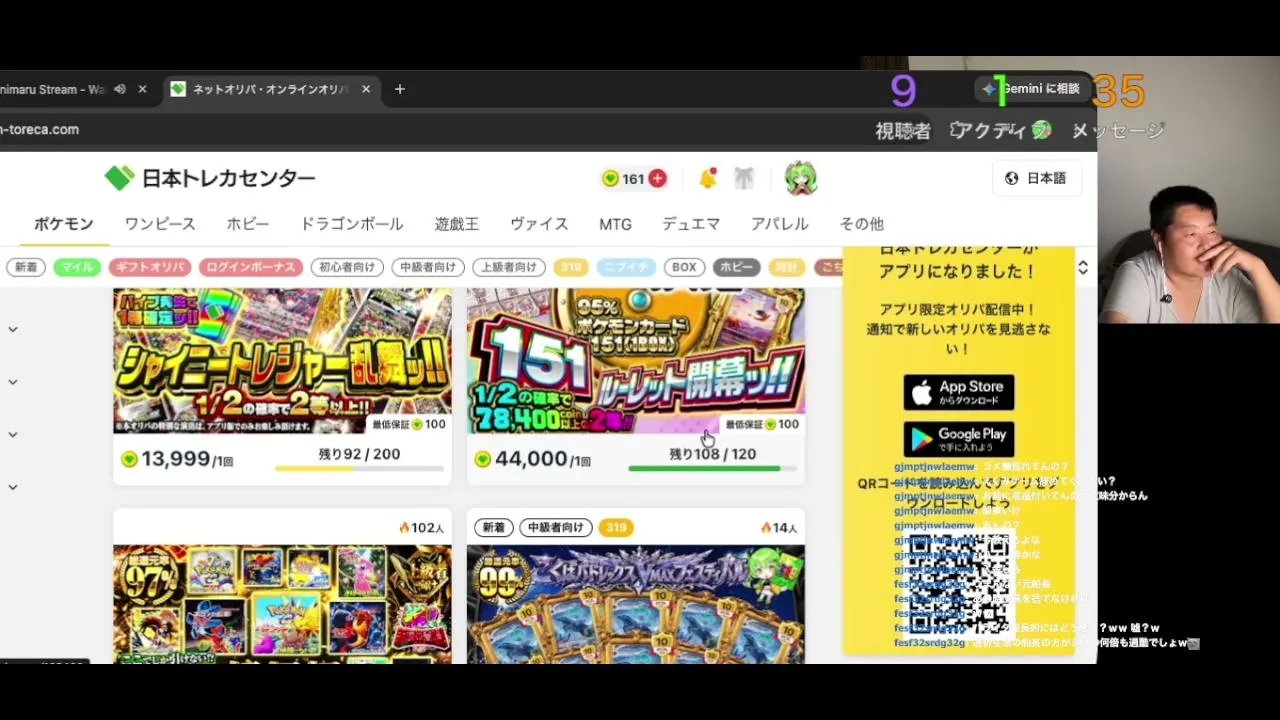
Task: Toggle the dark ホビー filter chip
Action: point(737,267)
